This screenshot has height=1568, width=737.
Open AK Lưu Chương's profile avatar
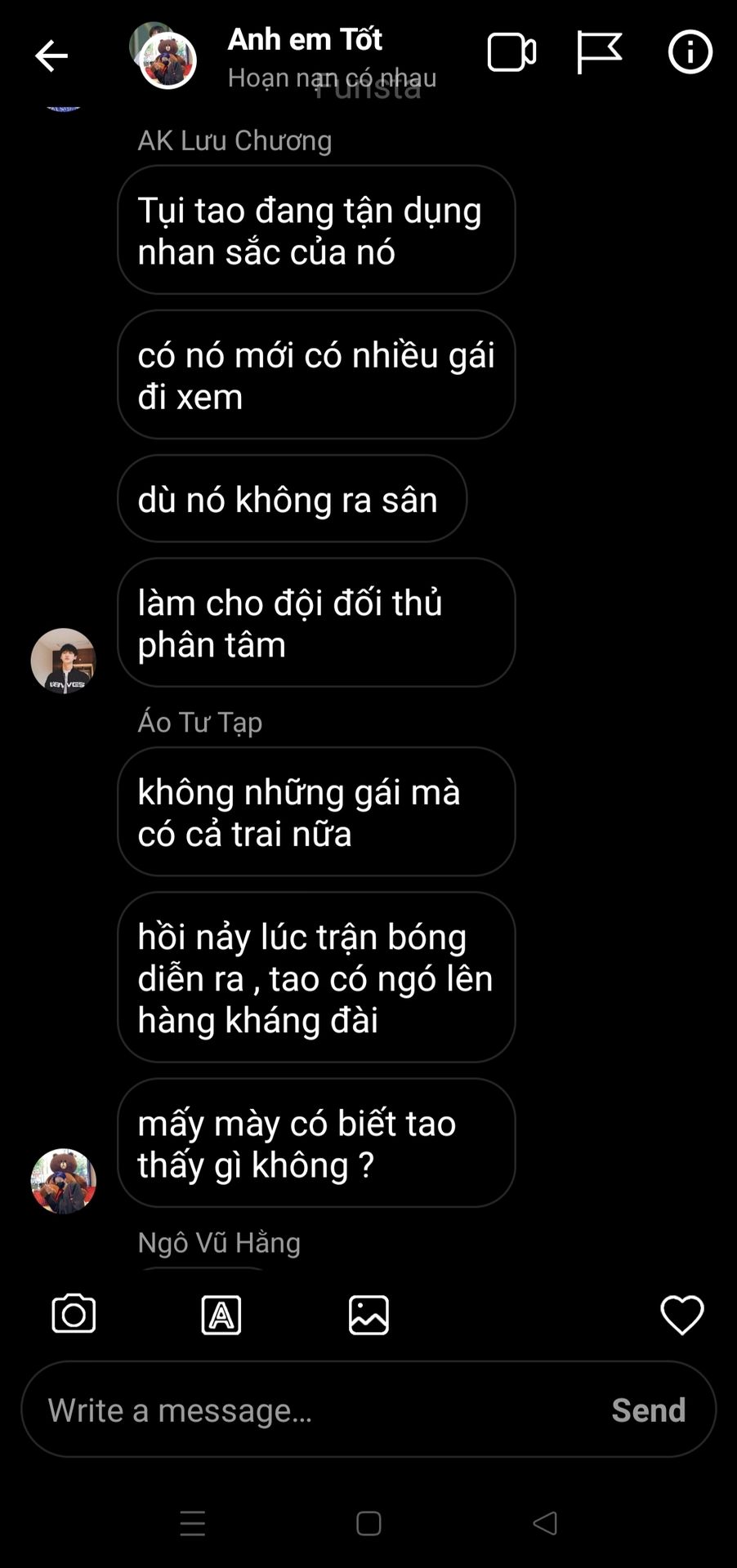64,661
